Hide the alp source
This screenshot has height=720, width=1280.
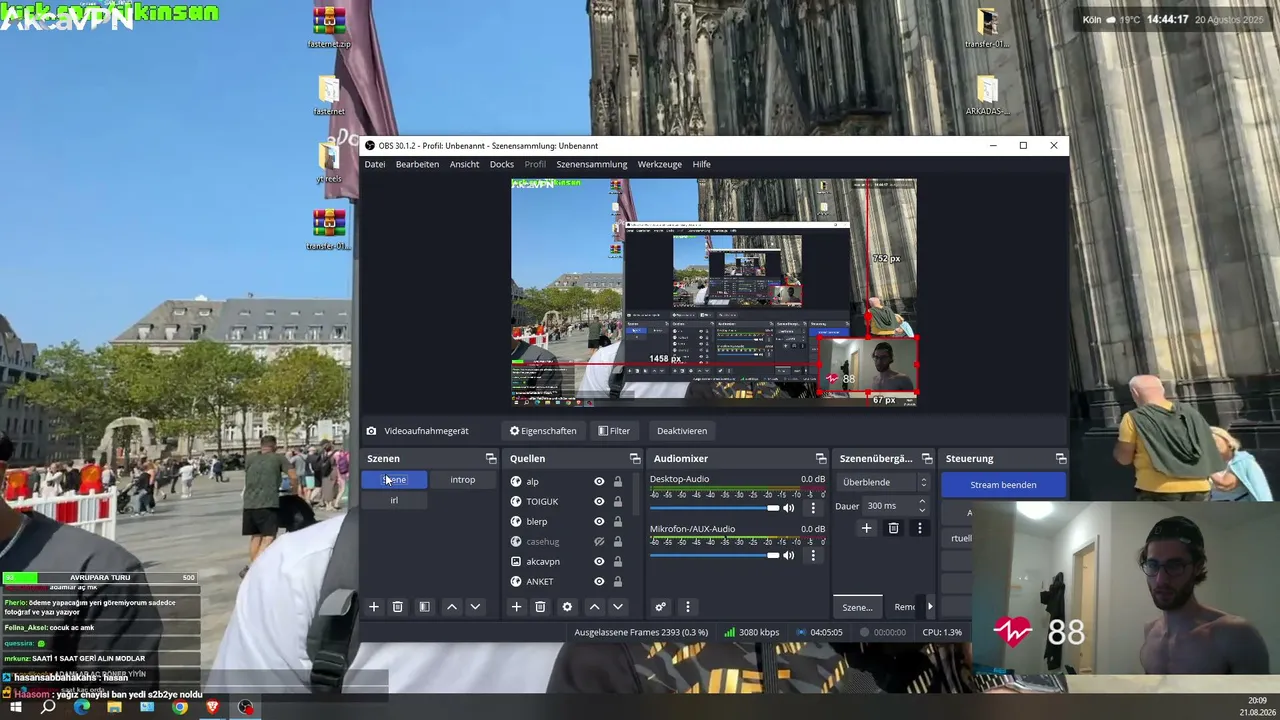coord(599,481)
